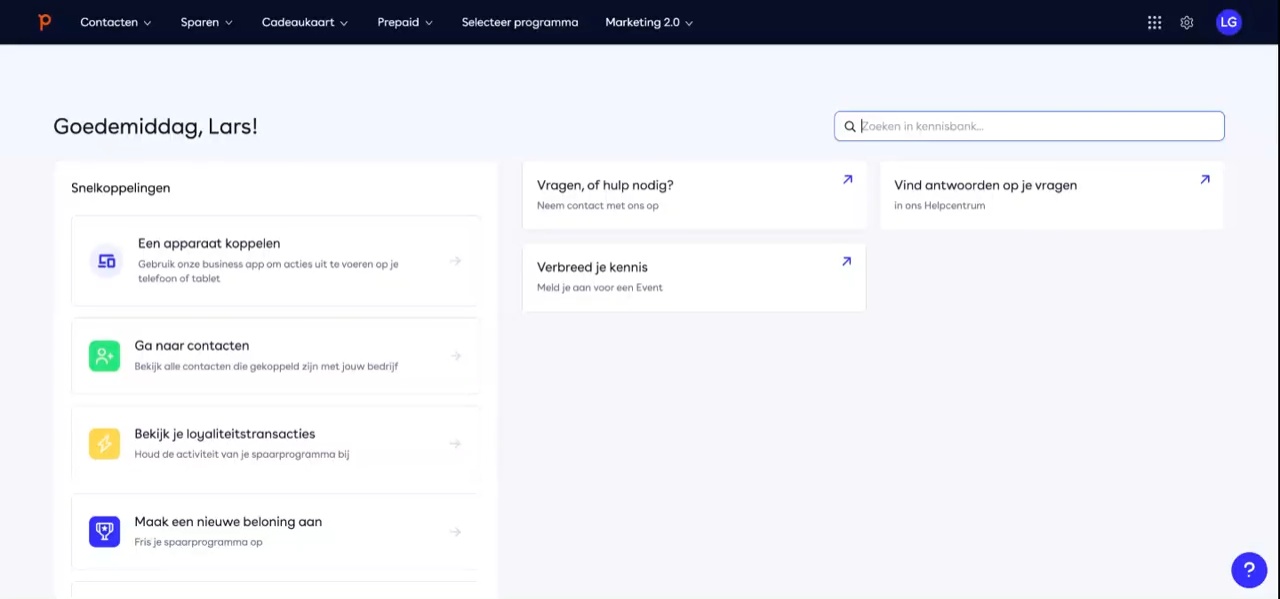Open the 'Een apparaat koppelen' shortcut title
The height and width of the screenshot is (599, 1280).
click(209, 243)
